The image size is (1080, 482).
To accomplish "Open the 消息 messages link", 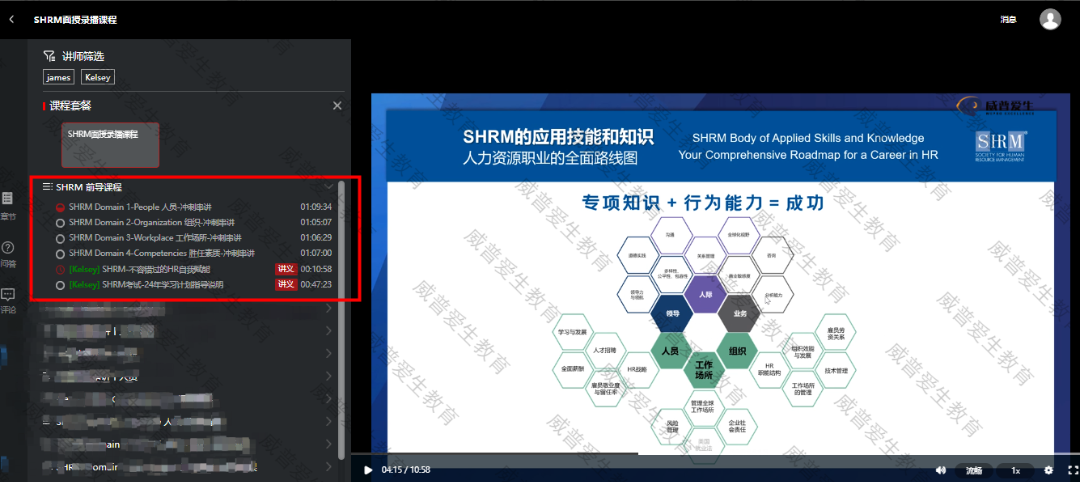I will [x=1008, y=20].
